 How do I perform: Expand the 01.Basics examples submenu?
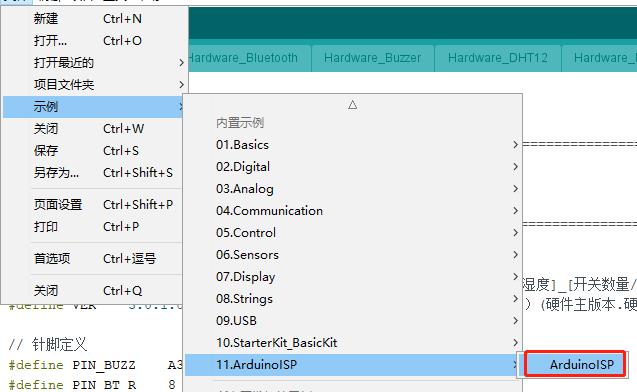pyautogui.click(x=353, y=145)
